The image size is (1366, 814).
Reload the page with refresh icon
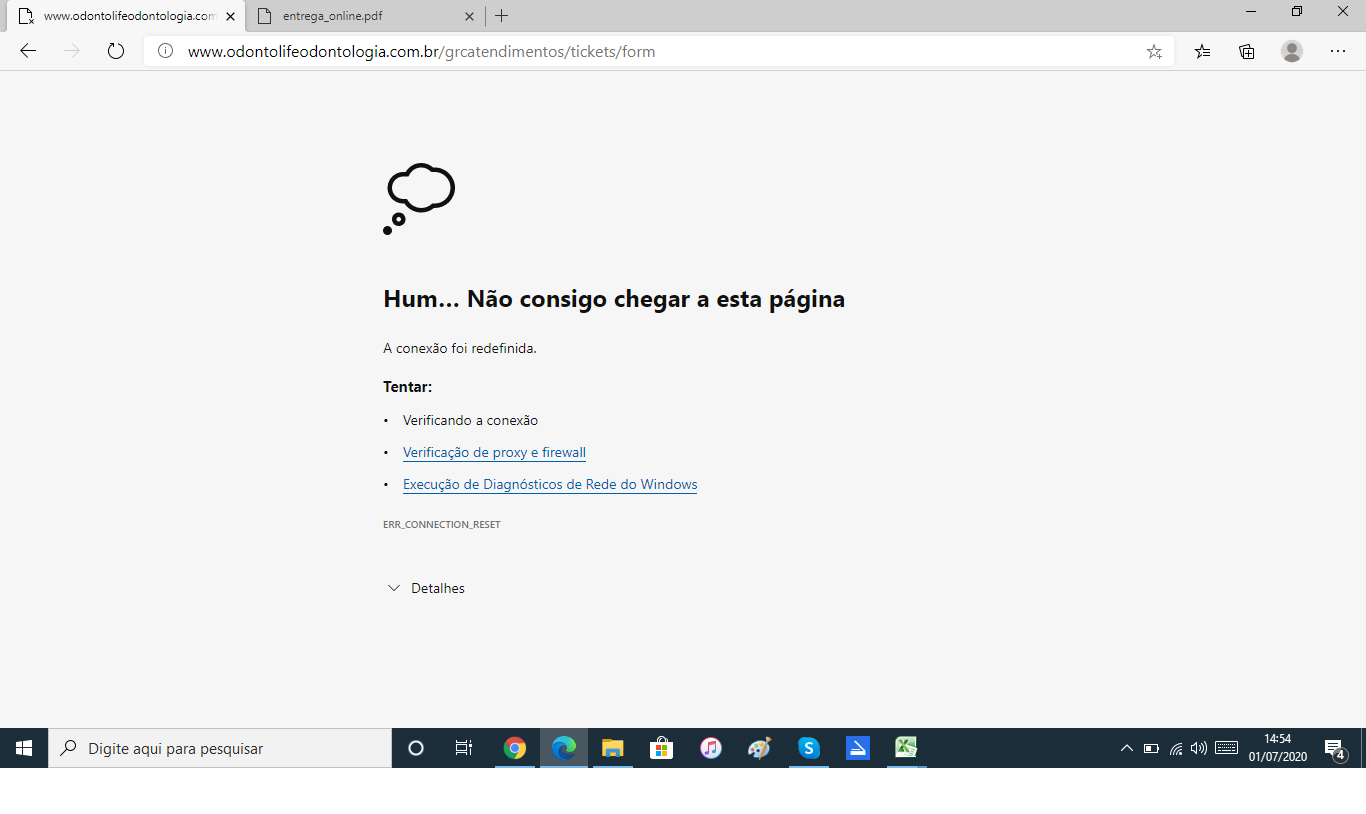click(x=116, y=51)
